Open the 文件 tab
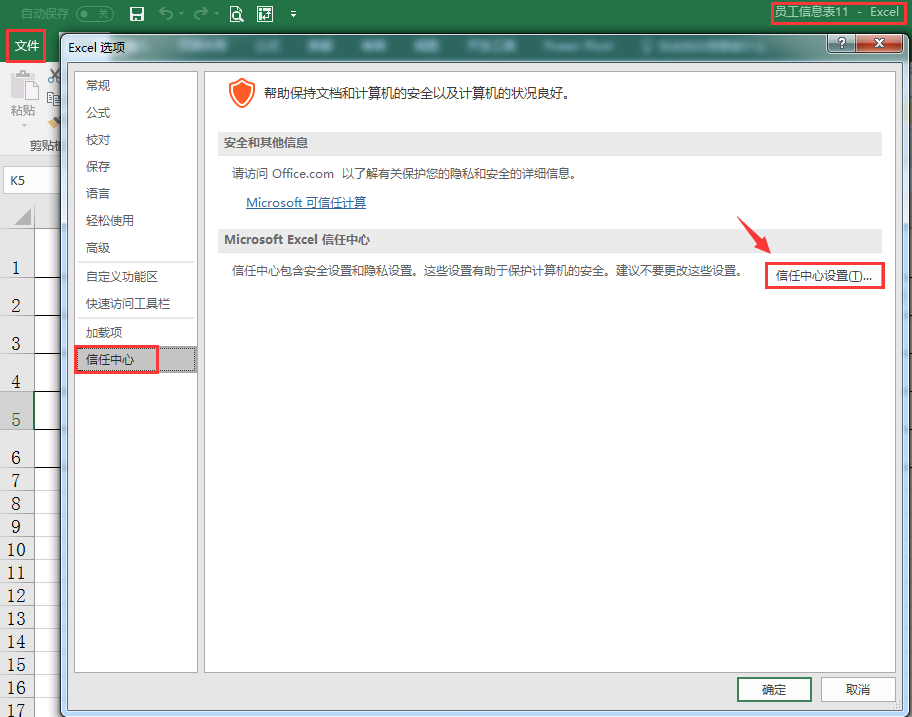Screen dimensions: 912x717 point(26,45)
